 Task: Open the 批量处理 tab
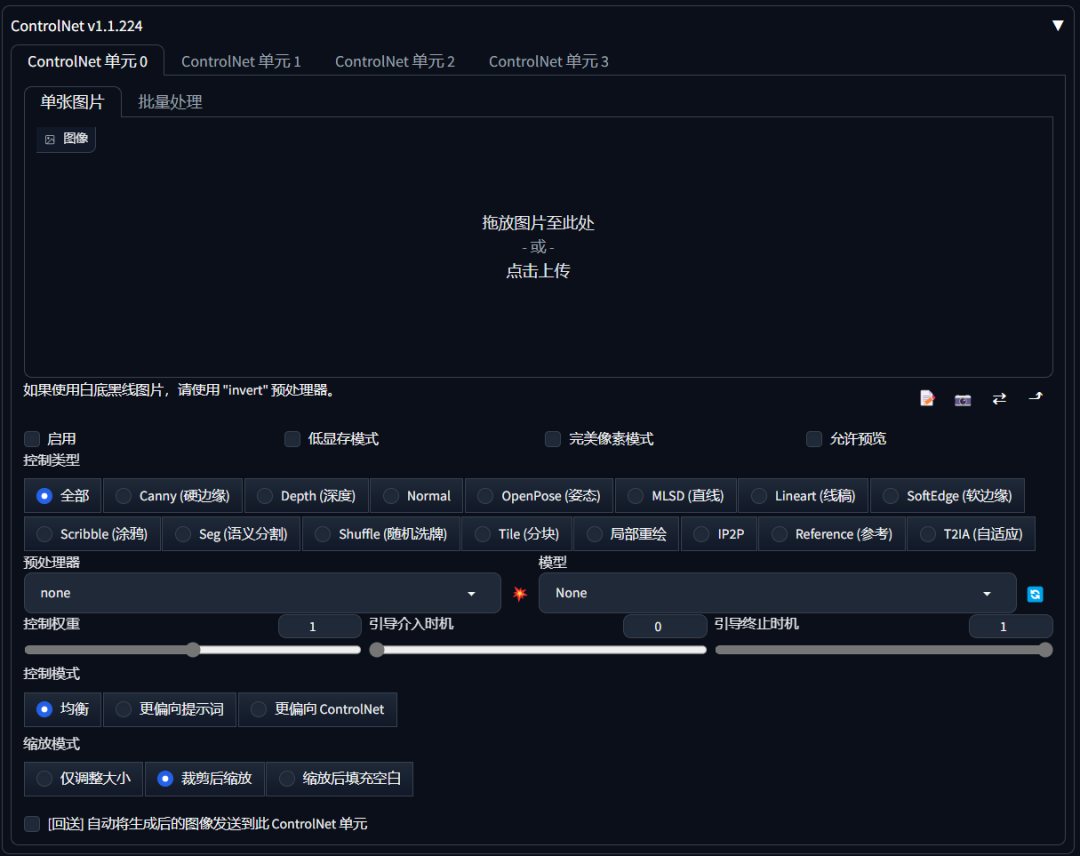point(169,102)
